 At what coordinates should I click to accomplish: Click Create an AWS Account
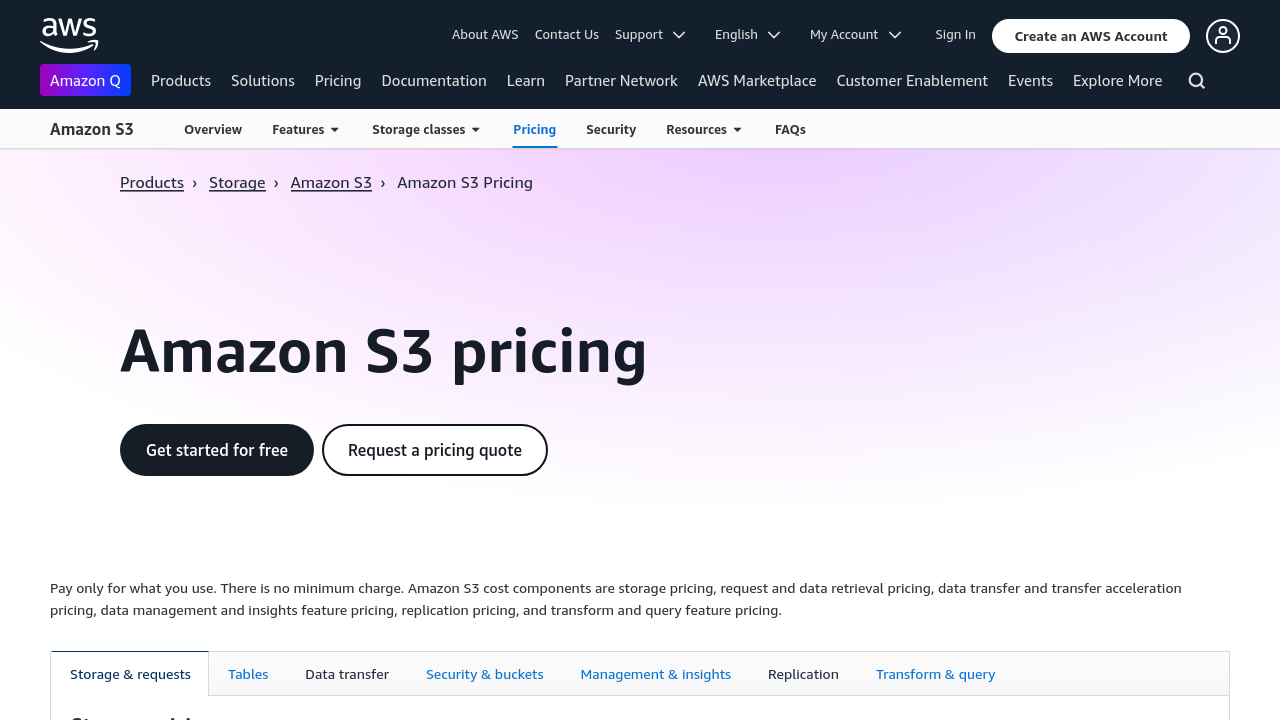pyautogui.click(x=1091, y=36)
